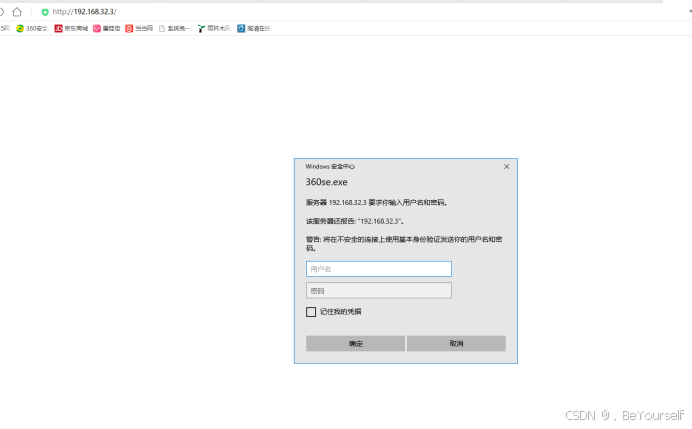Screen dimensions: 692x429
Task: Open the 360安全 bookmark
Action: click(x=32, y=28)
